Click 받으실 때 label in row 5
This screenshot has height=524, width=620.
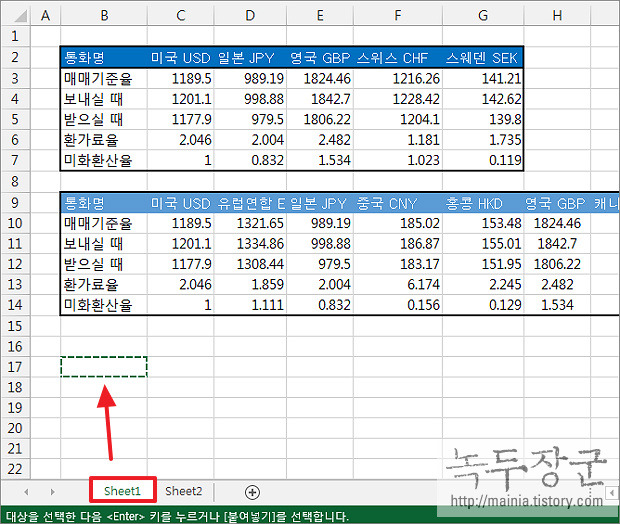click(x=104, y=119)
